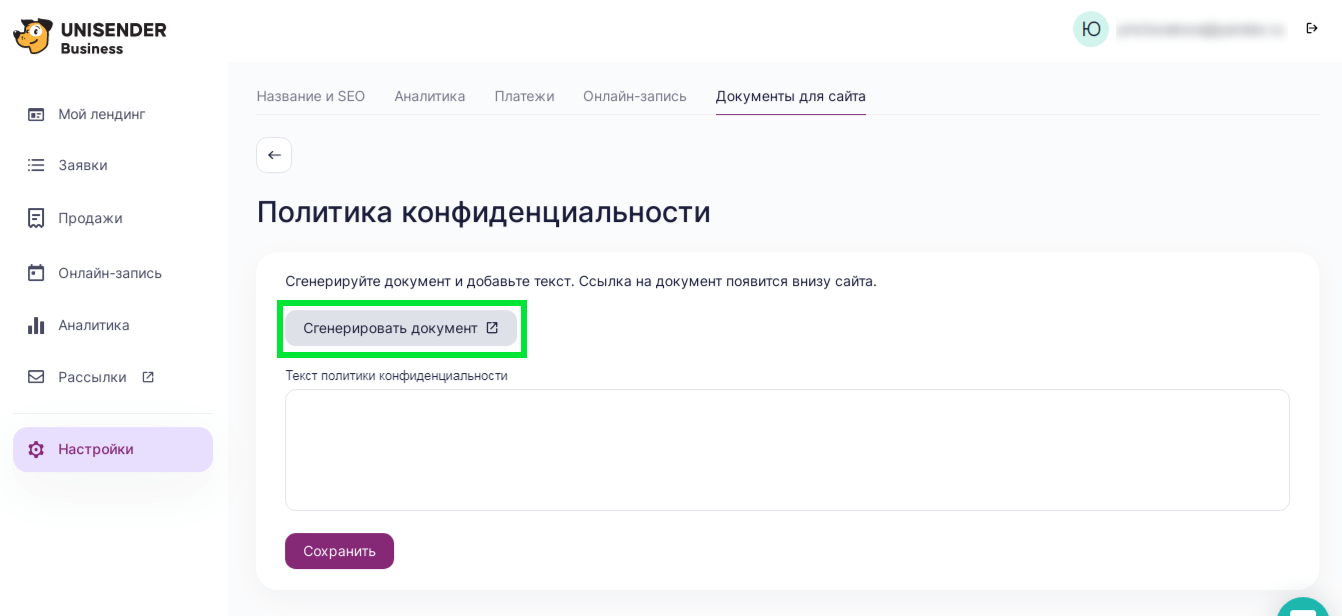Select the Документы для сайта tab
Screen dimensions: 1342x616
791,96
